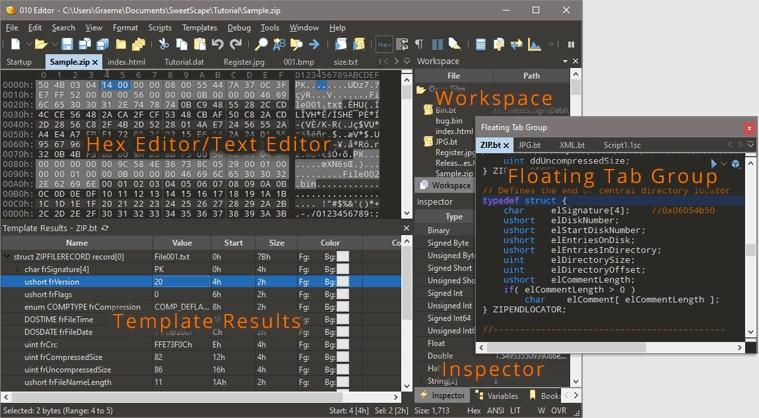
Task: Click the Run Template play icon in ZIP.bt
Action: (714, 164)
